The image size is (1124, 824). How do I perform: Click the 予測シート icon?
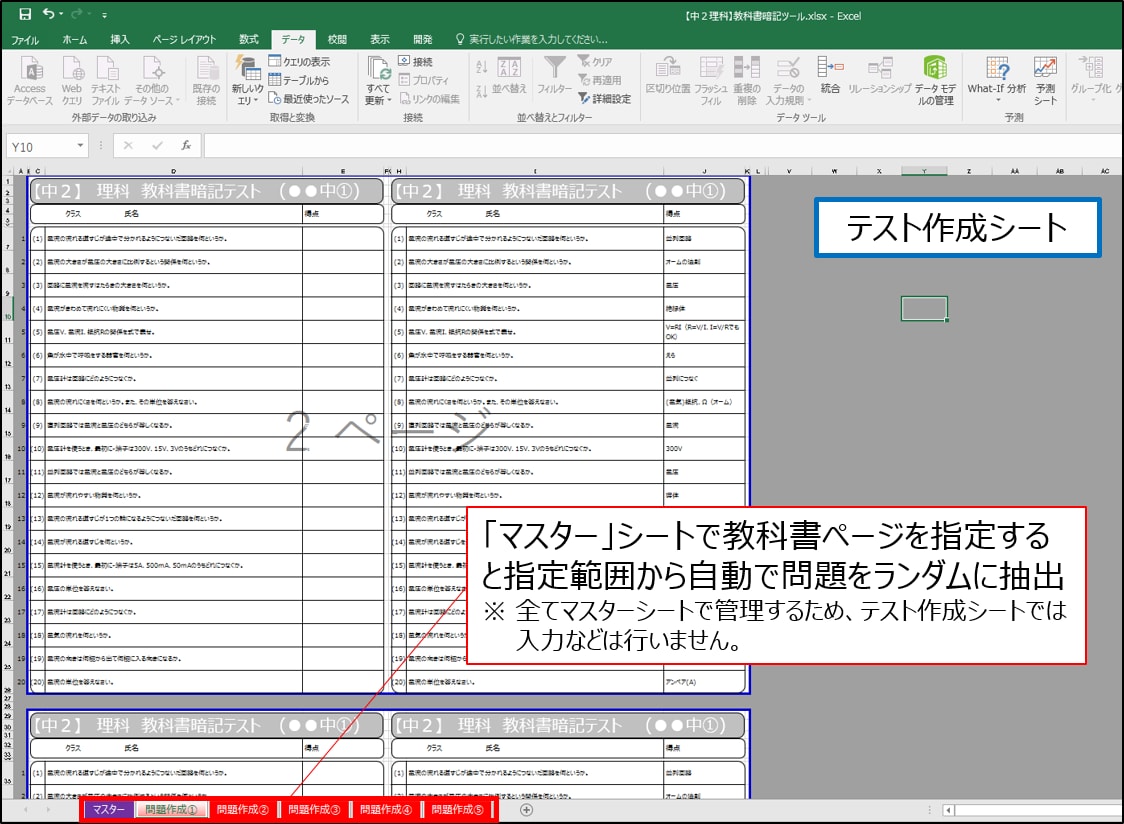[x=1045, y=80]
